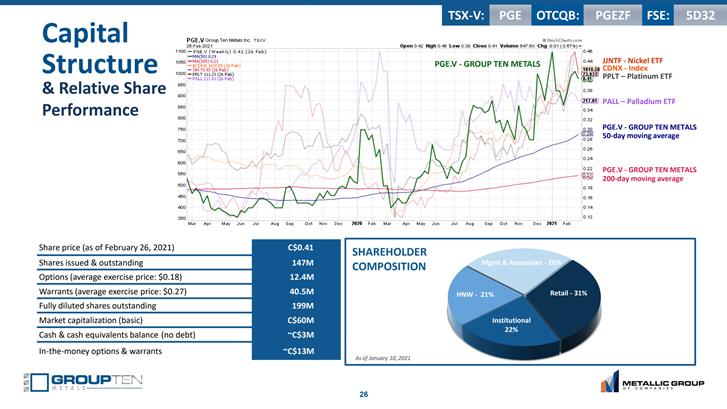Click the 40.5M warrants value
This screenshot has height=409, width=727.
(x=302, y=291)
